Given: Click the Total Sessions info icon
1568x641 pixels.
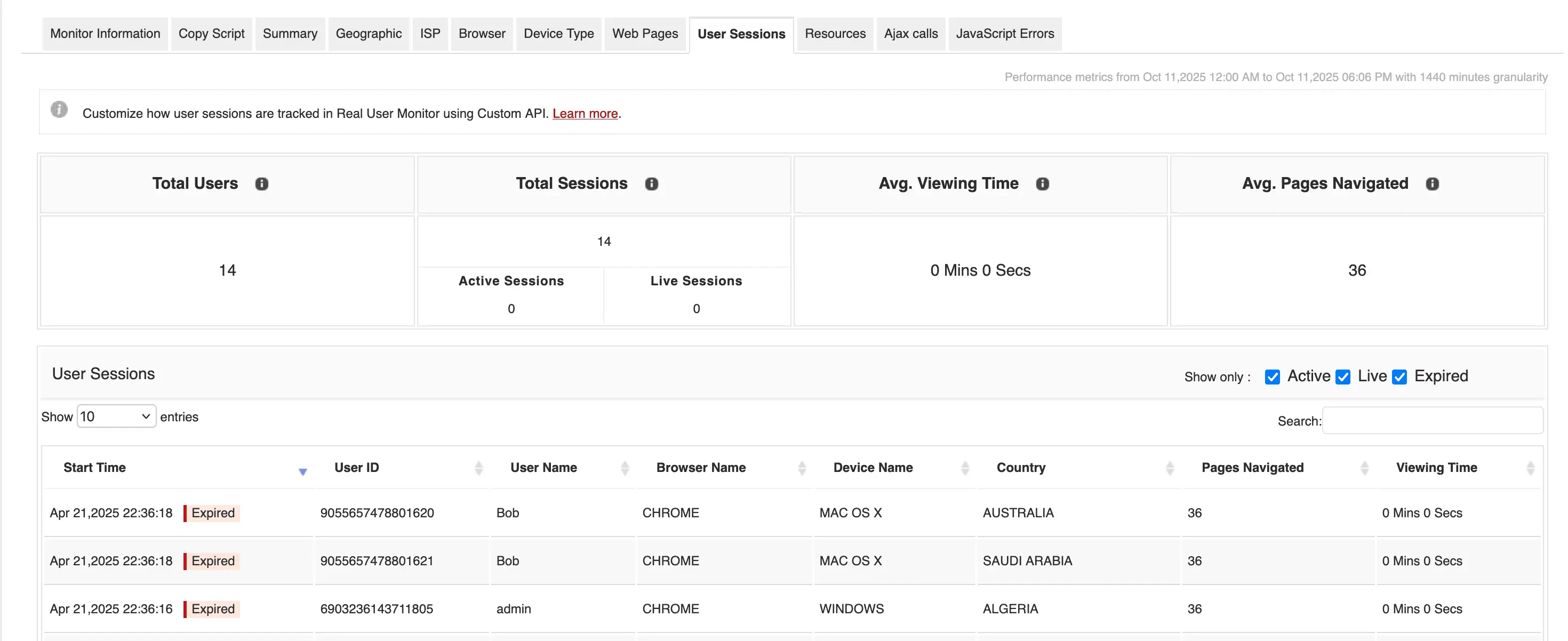Looking at the screenshot, I should coord(651,184).
